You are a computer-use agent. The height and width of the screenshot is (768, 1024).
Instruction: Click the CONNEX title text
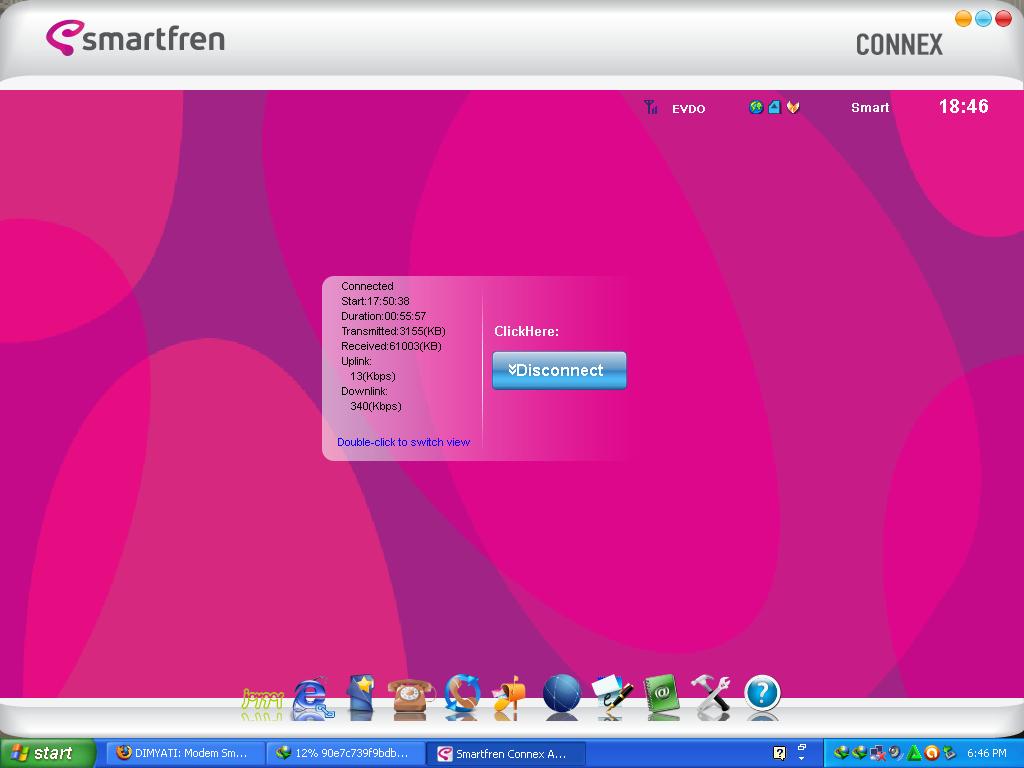pyautogui.click(x=899, y=44)
